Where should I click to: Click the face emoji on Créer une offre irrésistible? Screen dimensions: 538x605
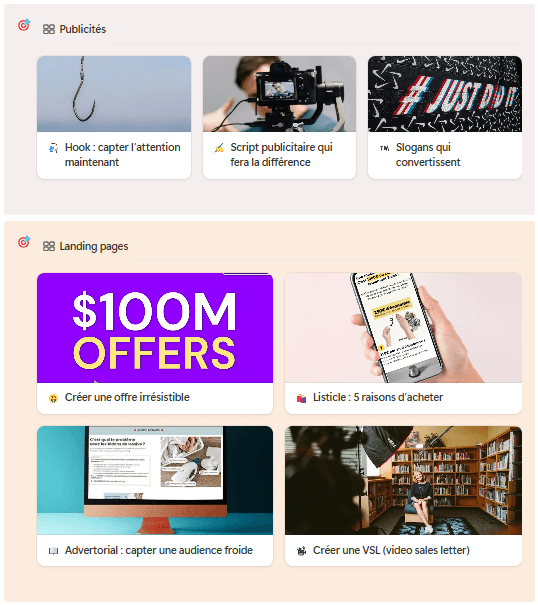(x=53, y=398)
